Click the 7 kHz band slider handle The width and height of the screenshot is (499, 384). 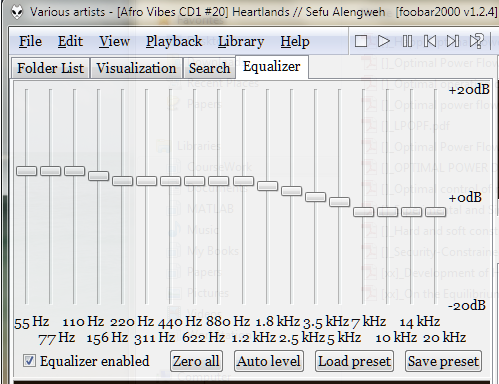(x=363, y=212)
